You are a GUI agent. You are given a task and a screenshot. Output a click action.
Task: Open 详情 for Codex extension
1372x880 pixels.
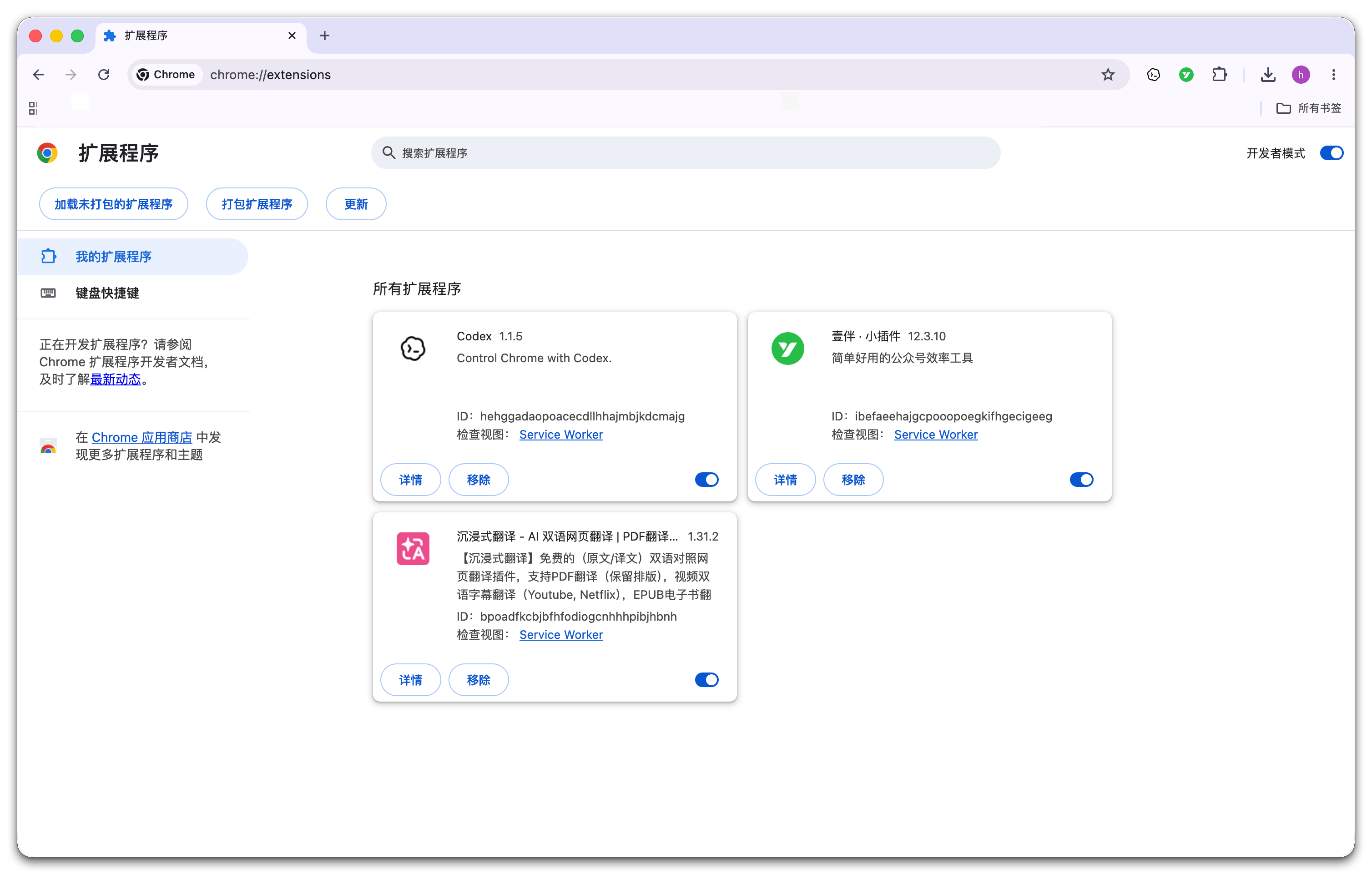410,480
